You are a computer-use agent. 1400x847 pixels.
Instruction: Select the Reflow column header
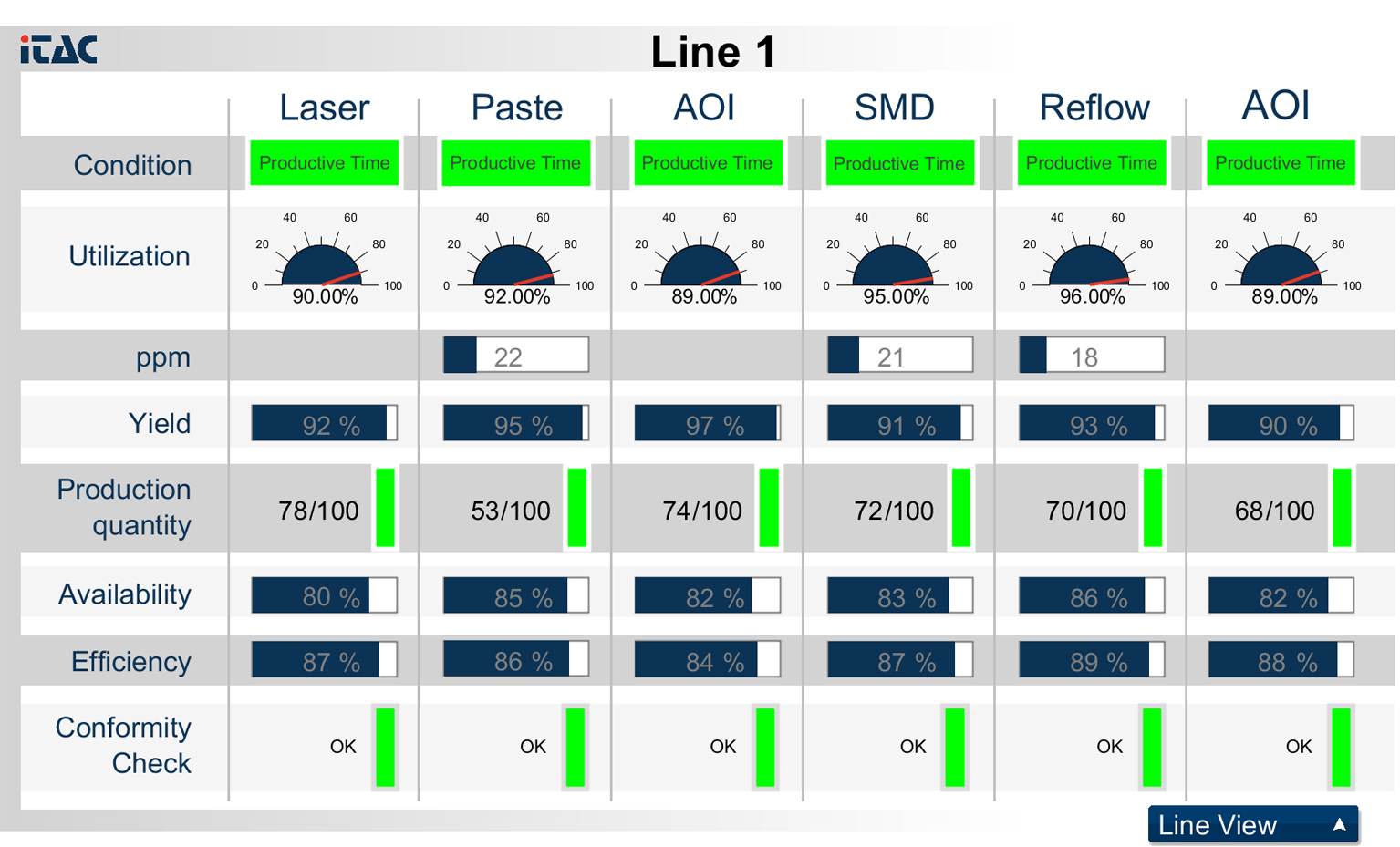(x=1094, y=108)
